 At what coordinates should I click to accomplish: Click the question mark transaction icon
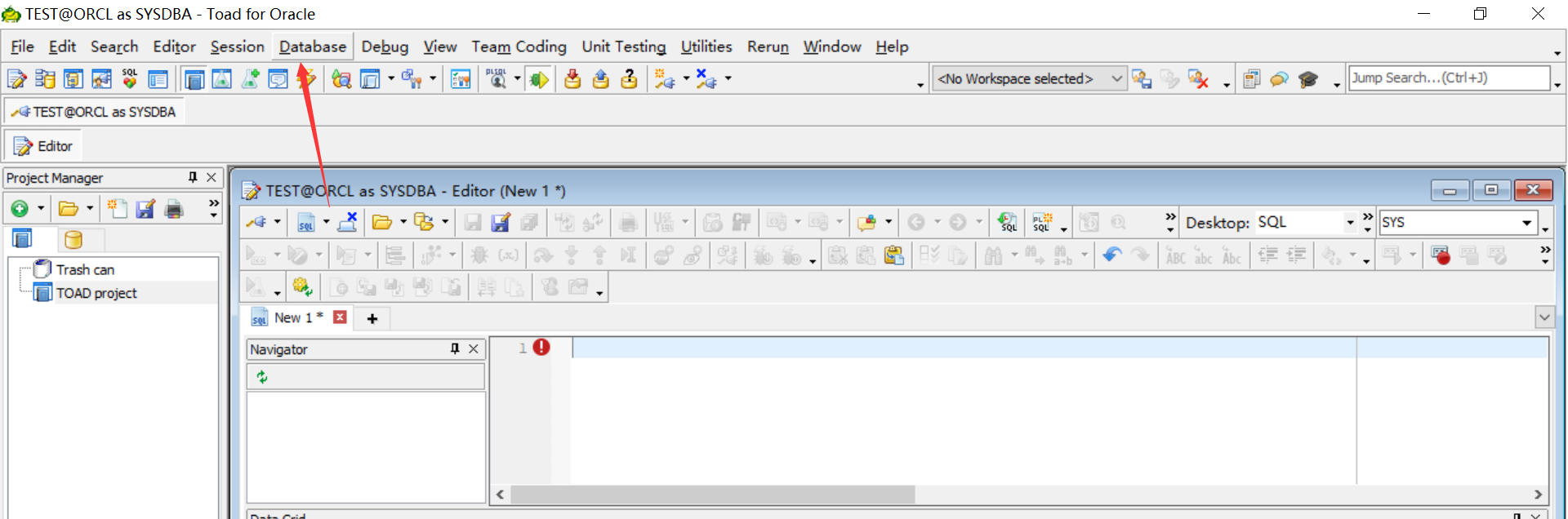click(x=629, y=79)
